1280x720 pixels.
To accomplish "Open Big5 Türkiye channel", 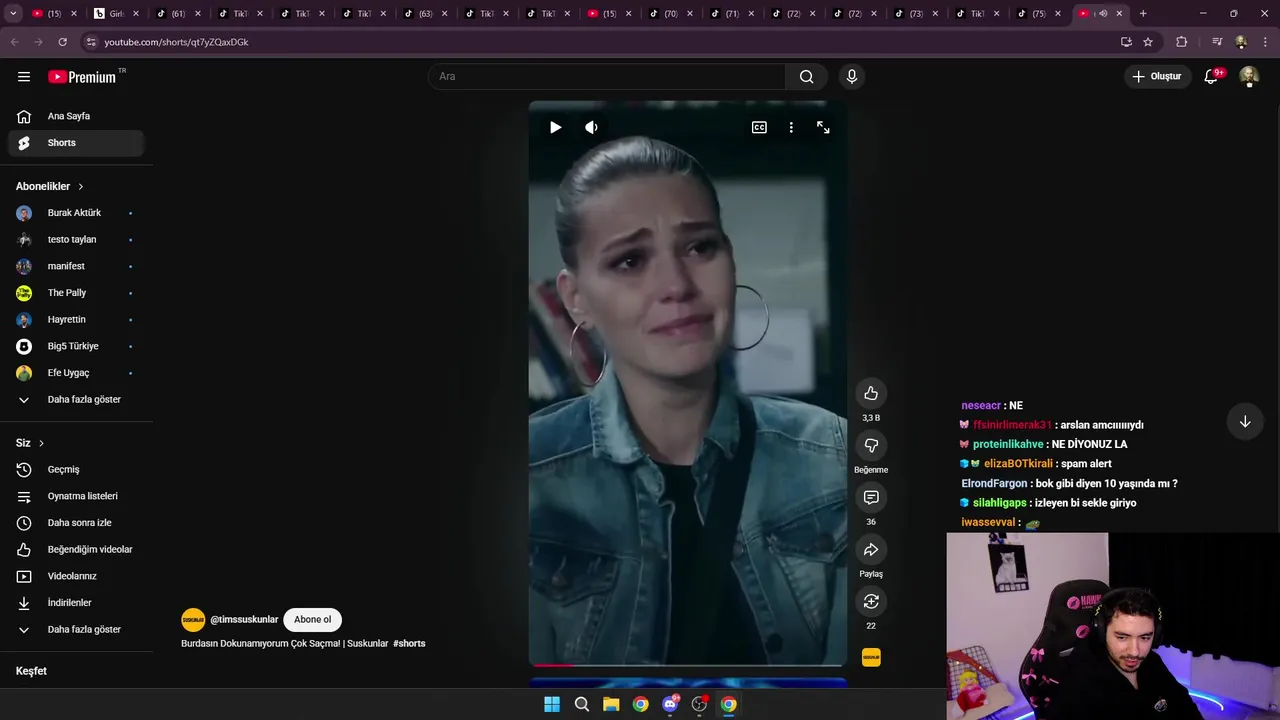I will tap(76, 346).
